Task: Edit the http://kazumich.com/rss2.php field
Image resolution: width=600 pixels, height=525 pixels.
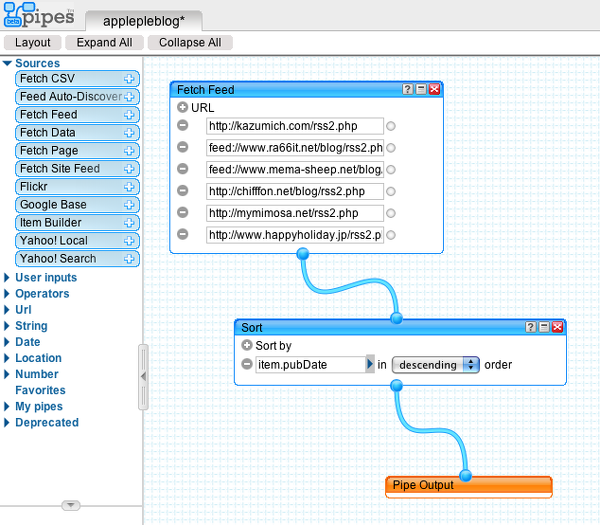Action: [295, 126]
